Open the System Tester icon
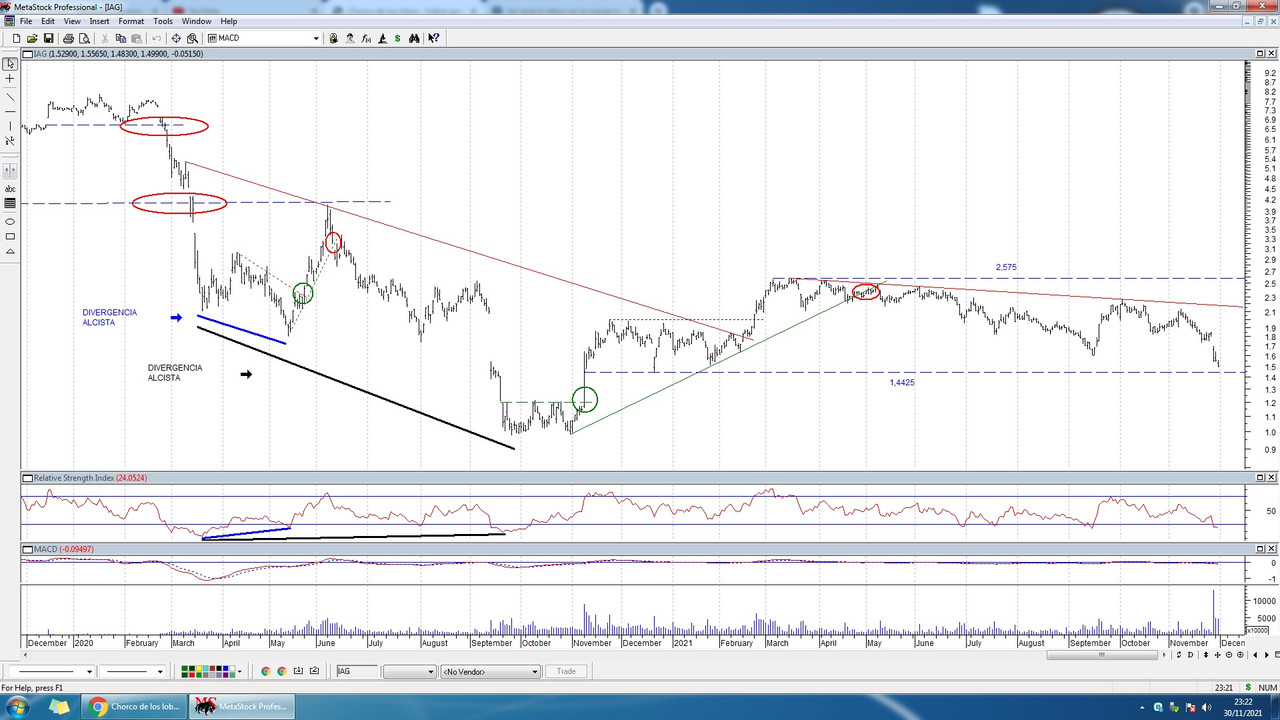The width and height of the screenshot is (1280, 720). 381,38
